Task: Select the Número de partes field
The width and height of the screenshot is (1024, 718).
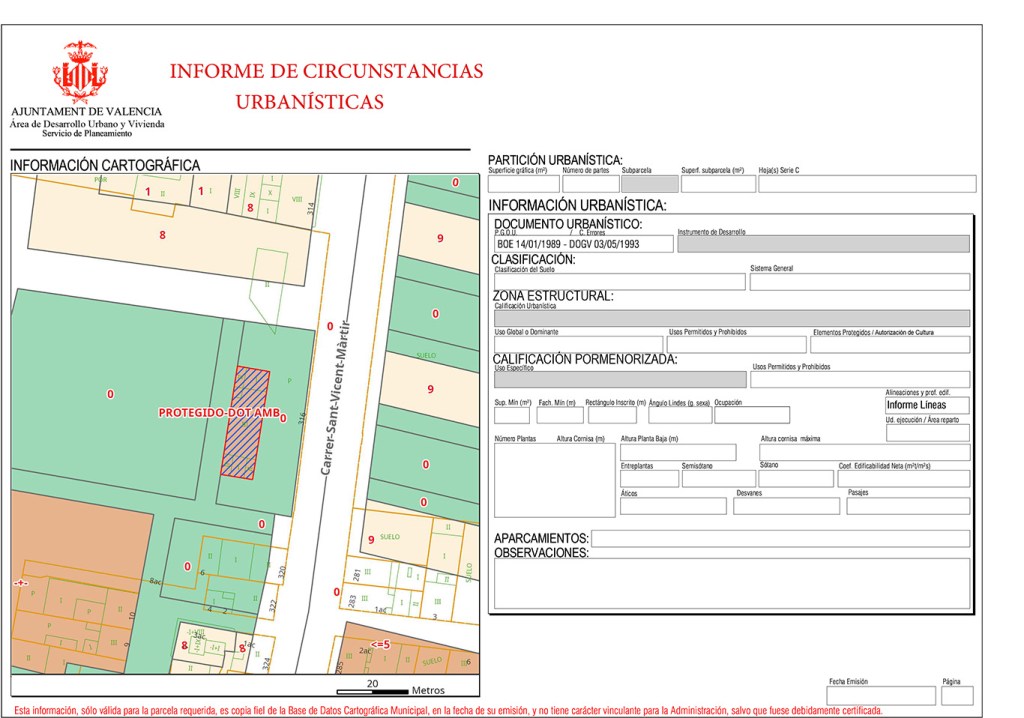Action: coord(591,184)
